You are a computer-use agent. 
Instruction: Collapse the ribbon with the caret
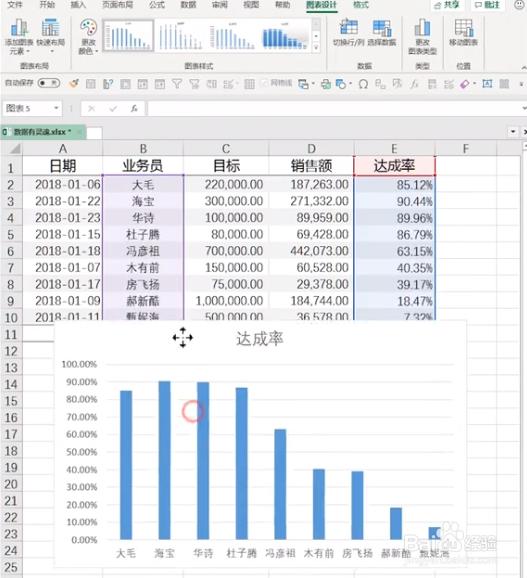pyautogui.click(x=524, y=67)
